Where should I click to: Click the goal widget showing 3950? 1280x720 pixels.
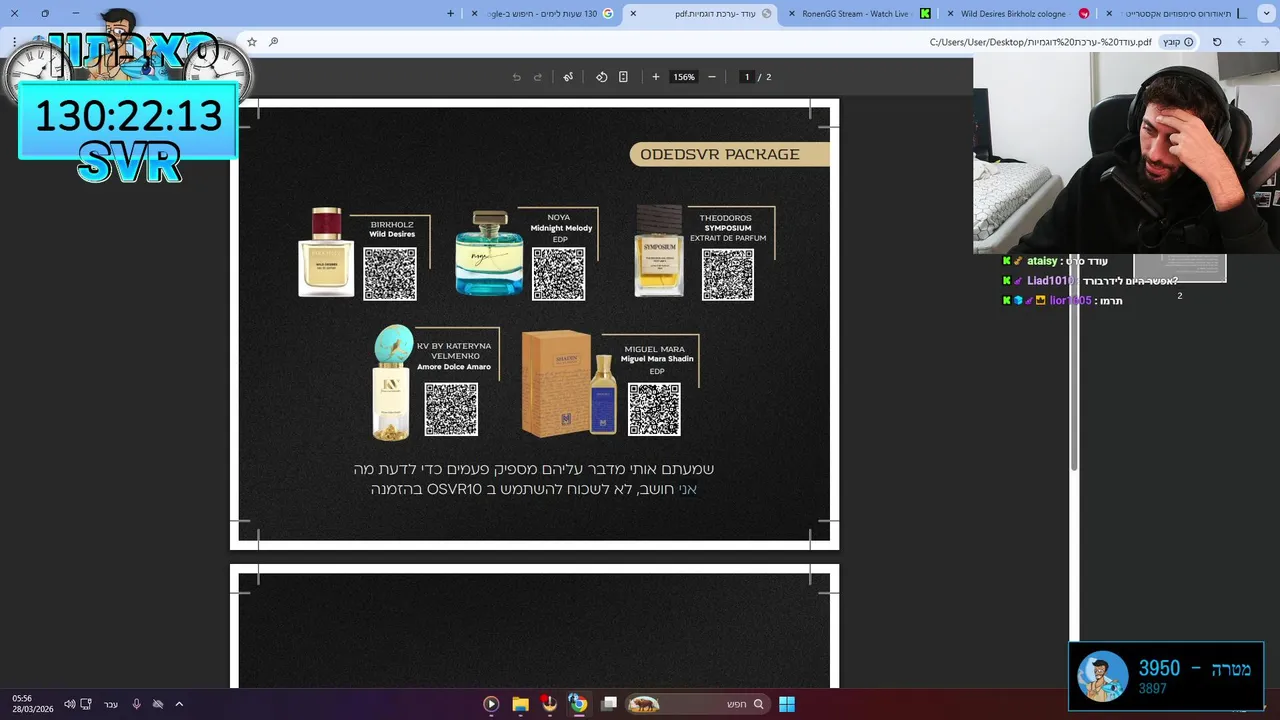(x=1166, y=677)
